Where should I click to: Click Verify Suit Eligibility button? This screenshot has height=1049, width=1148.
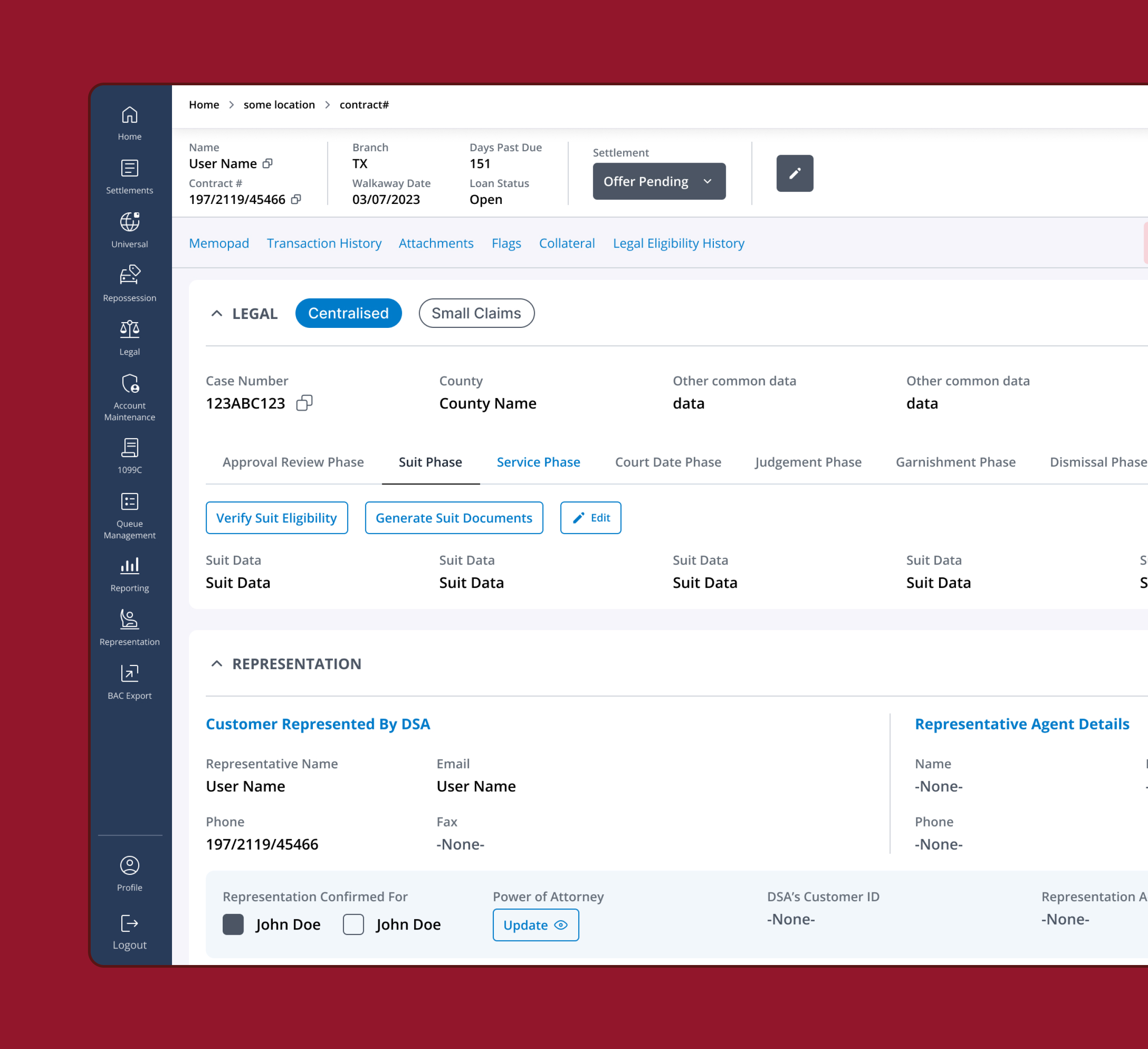coord(277,518)
